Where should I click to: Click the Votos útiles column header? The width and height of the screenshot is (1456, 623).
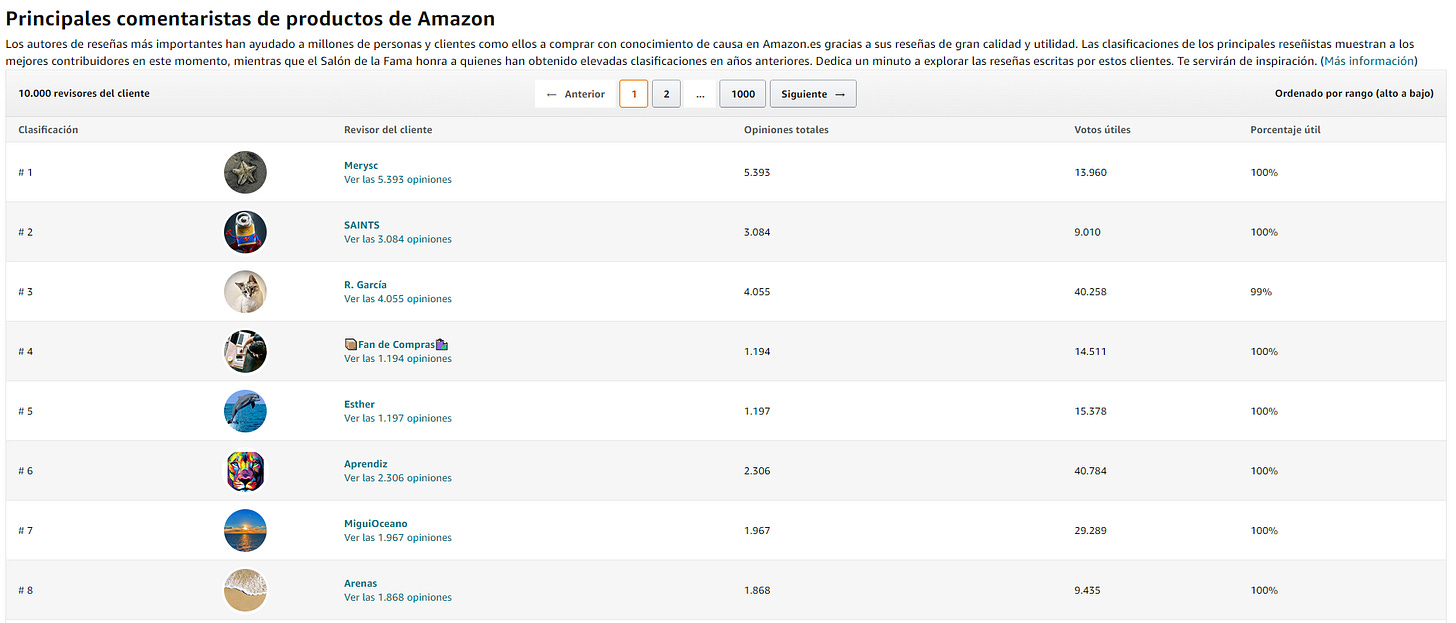click(x=1102, y=130)
